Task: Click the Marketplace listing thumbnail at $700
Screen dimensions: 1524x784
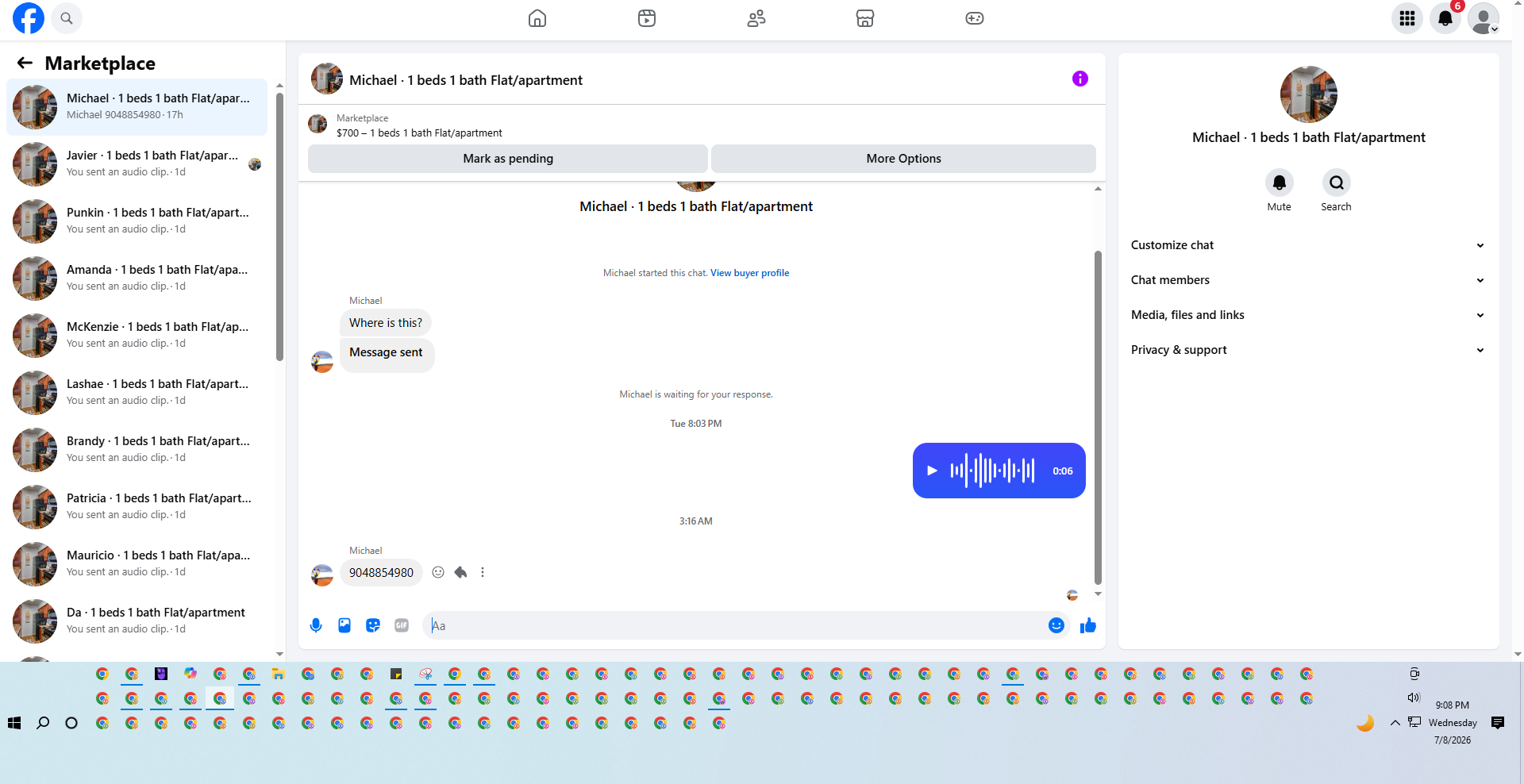Action: tap(317, 124)
